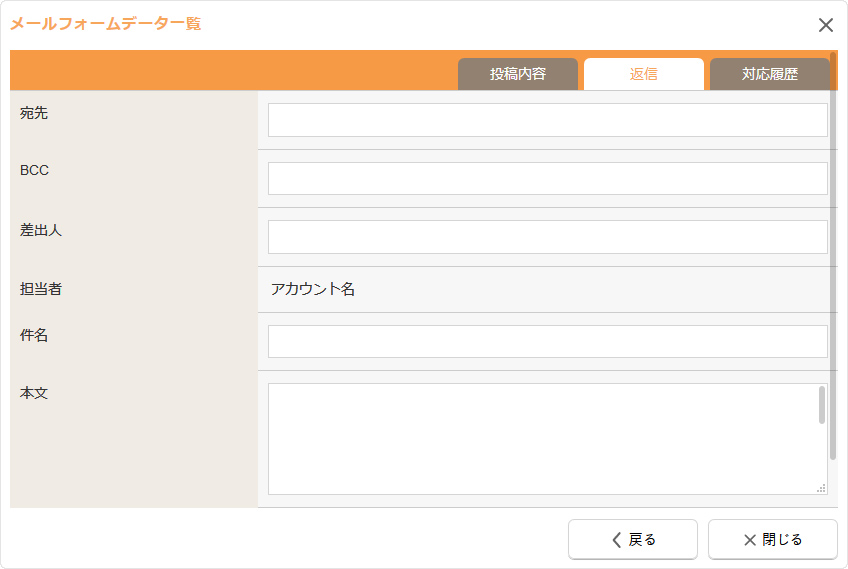This screenshot has height=569, width=848.
Task: Select the 返信 tab
Action: [644, 74]
